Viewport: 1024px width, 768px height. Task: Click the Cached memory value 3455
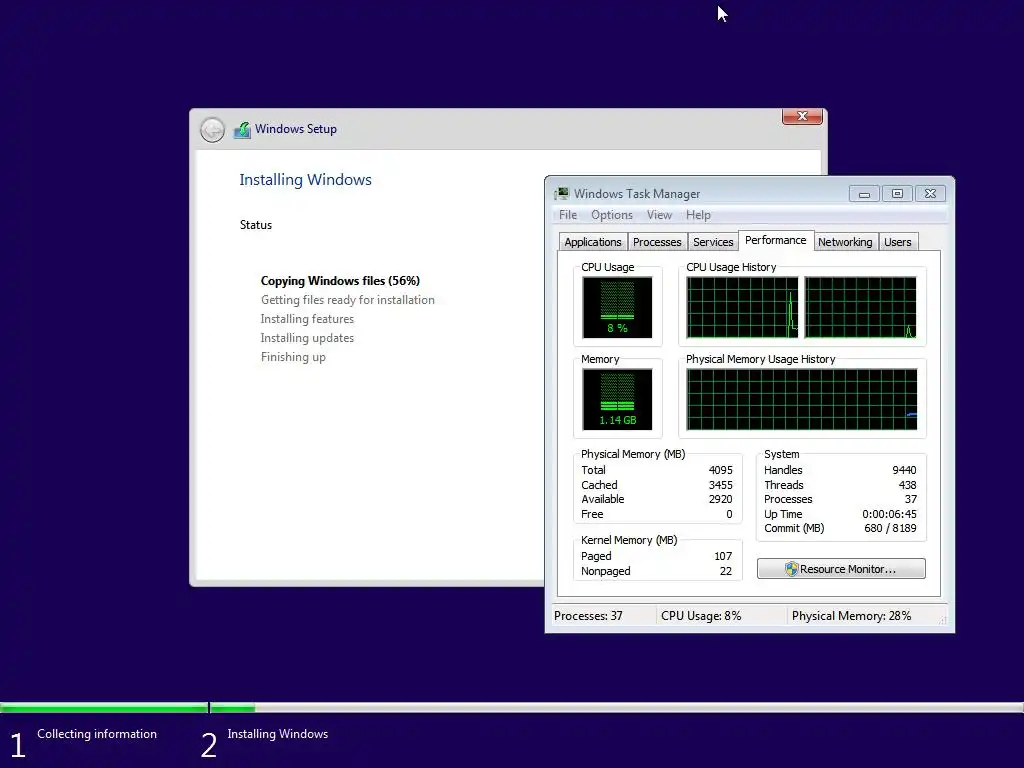720,485
